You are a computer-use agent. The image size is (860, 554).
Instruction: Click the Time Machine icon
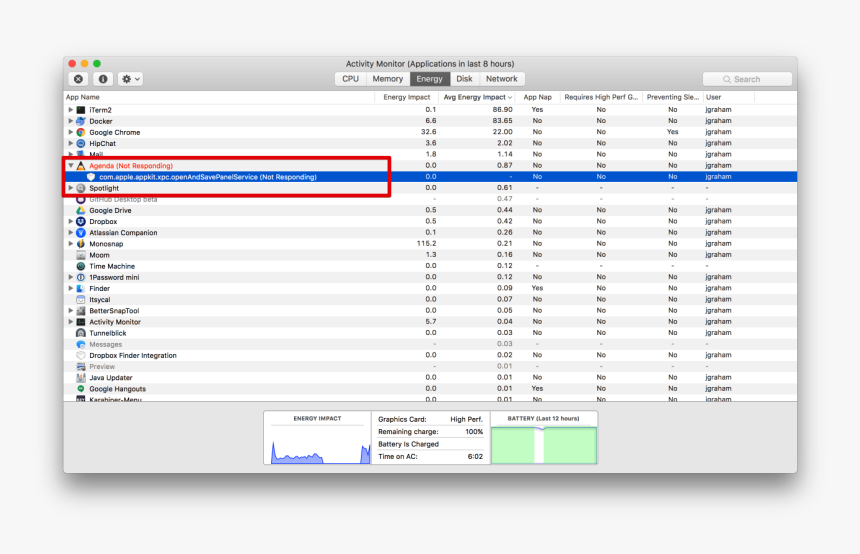coord(81,266)
